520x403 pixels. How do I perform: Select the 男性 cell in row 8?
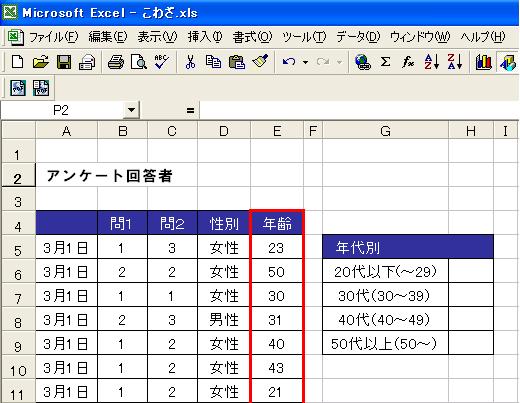(x=224, y=319)
